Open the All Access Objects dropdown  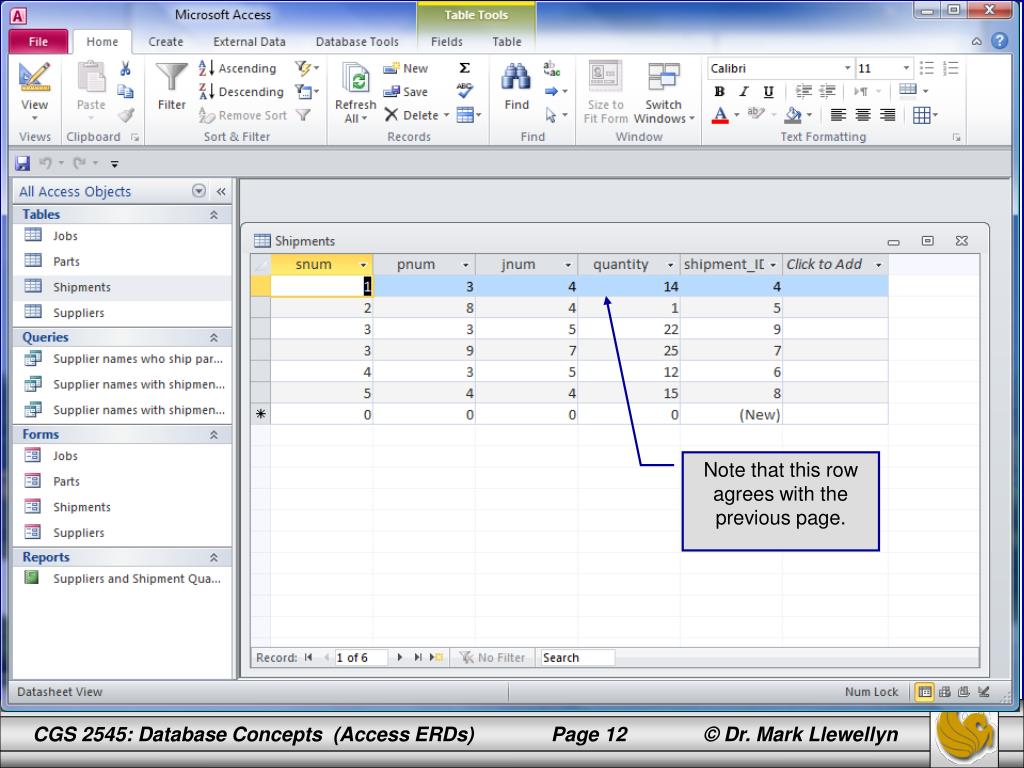point(199,191)
